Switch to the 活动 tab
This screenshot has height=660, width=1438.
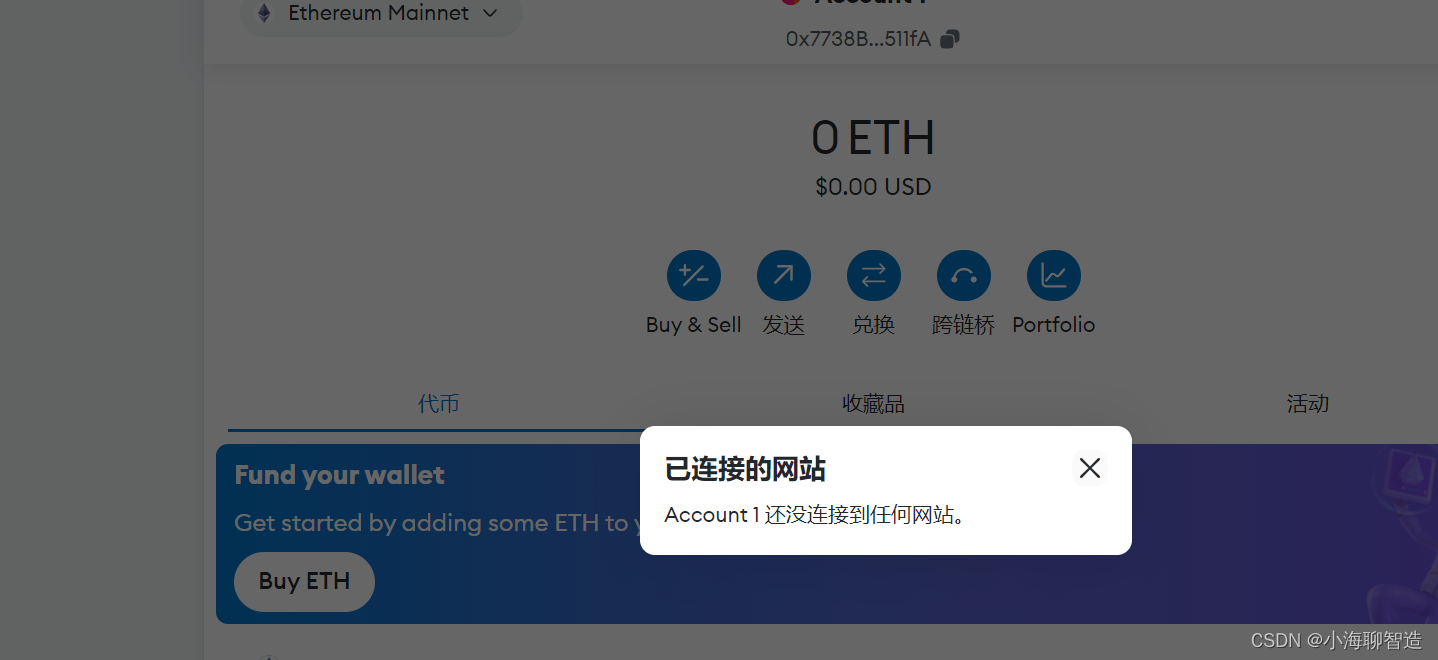(x=1308, y=404)
